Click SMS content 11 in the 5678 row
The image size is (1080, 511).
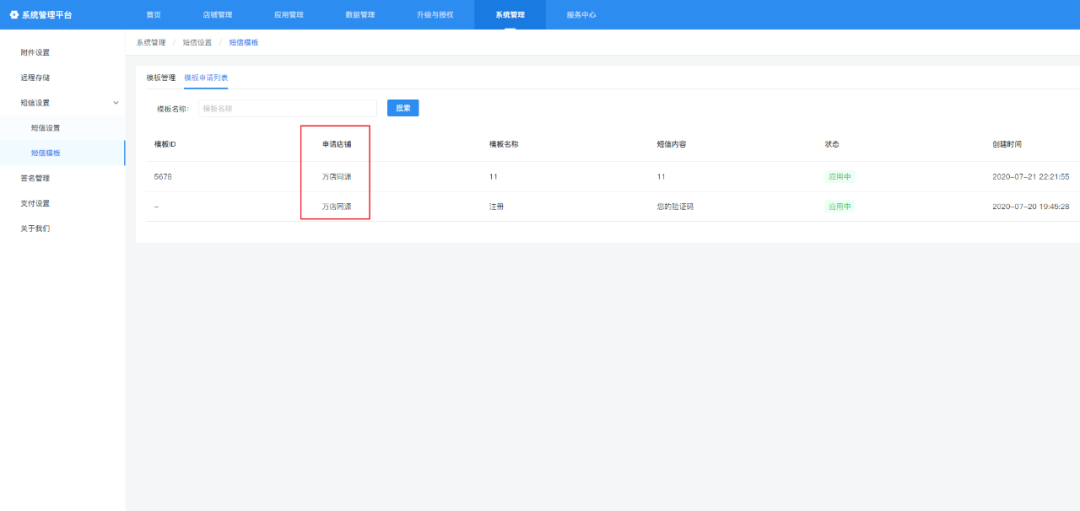point(661,177)
